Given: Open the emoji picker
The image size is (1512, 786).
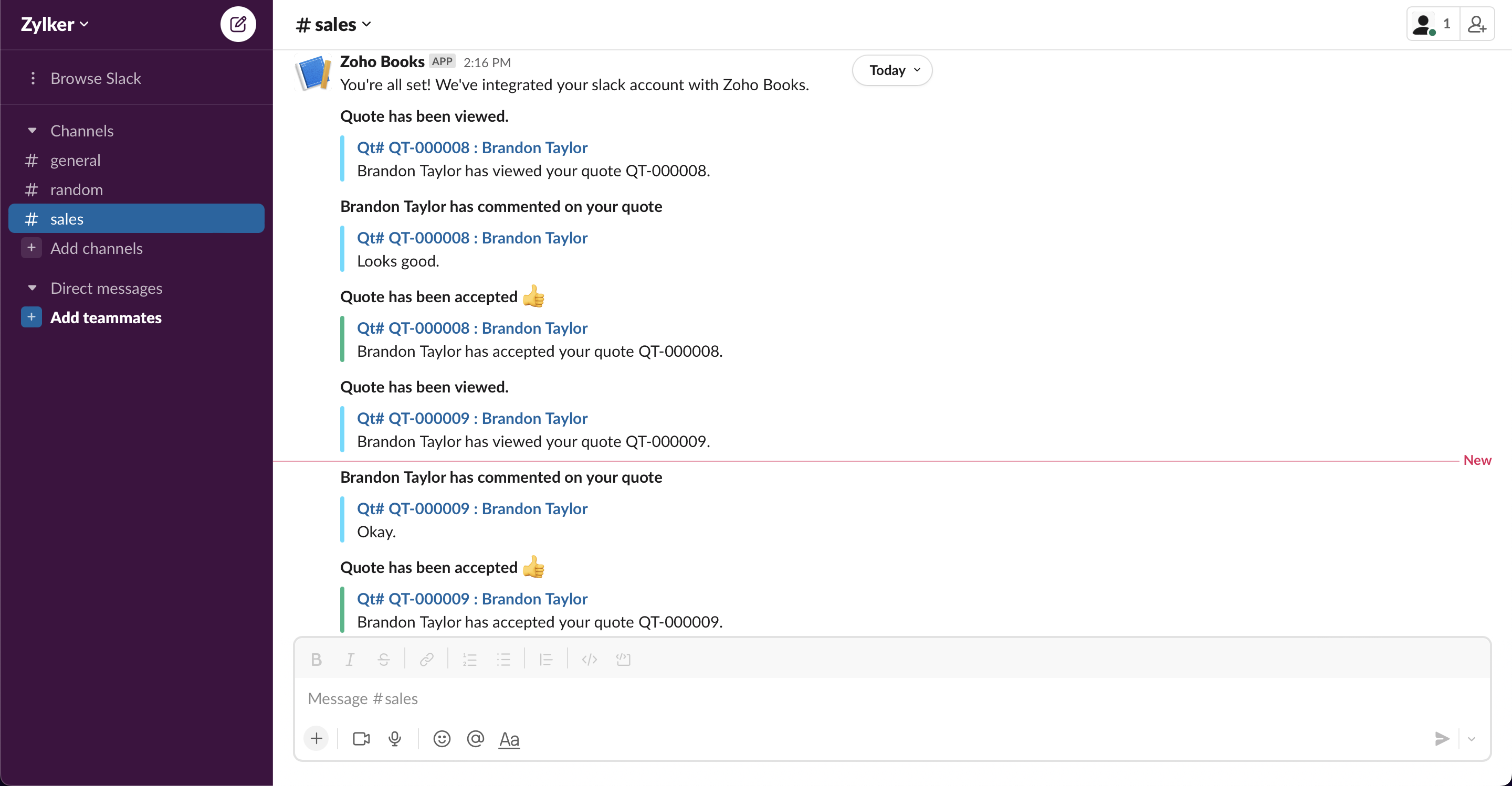Looking at the screenshot, I should pyautogui.click(x=442, y=738).
